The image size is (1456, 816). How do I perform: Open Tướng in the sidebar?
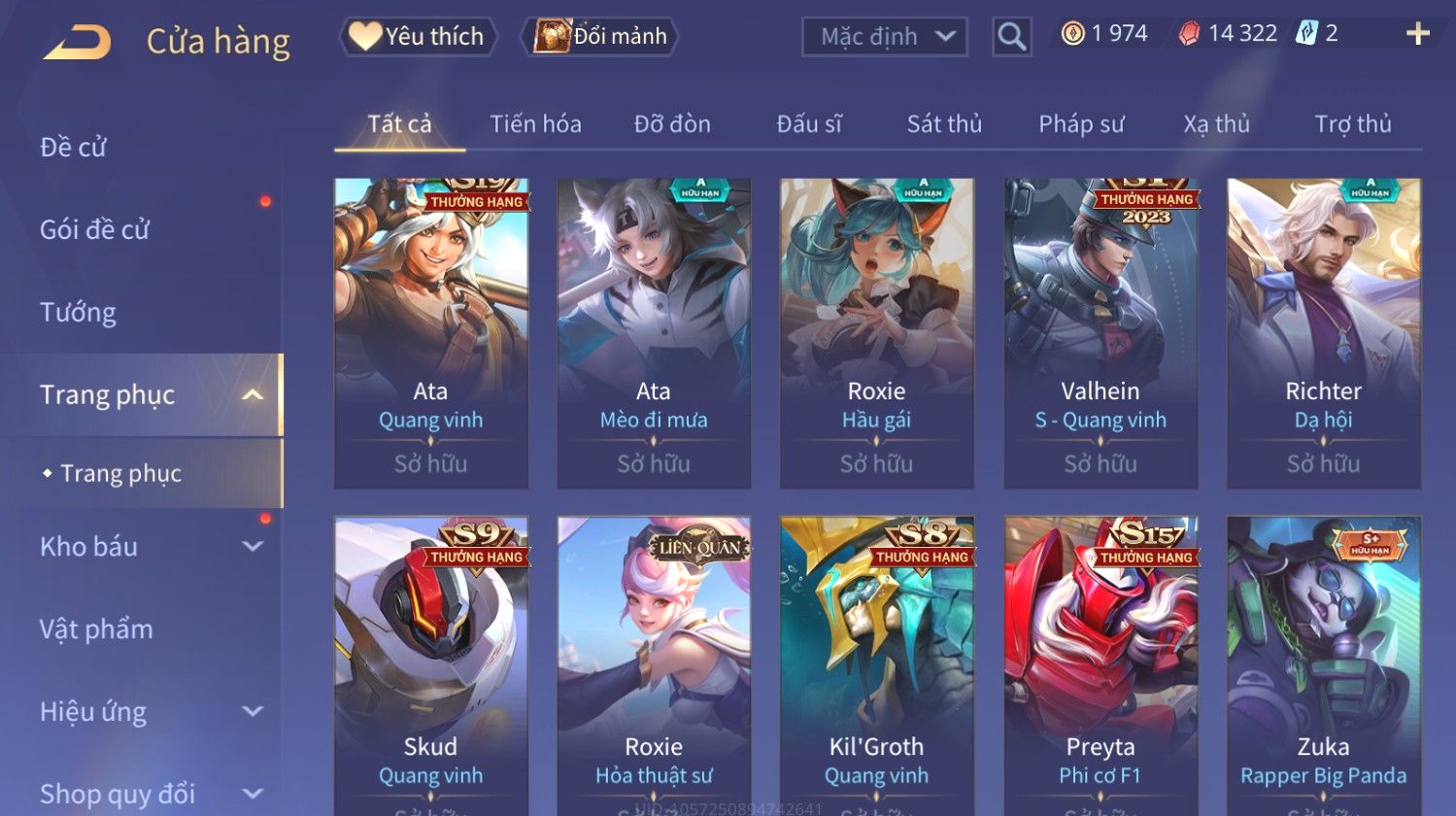(78, 313)
